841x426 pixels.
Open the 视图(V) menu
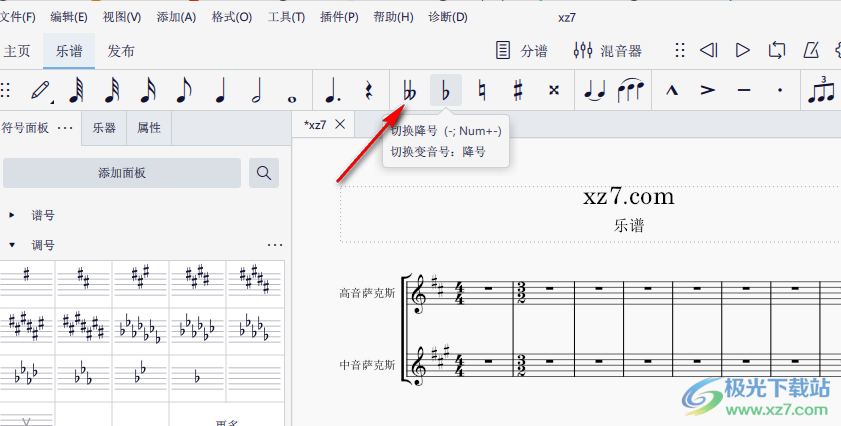(x=122, y=17)
